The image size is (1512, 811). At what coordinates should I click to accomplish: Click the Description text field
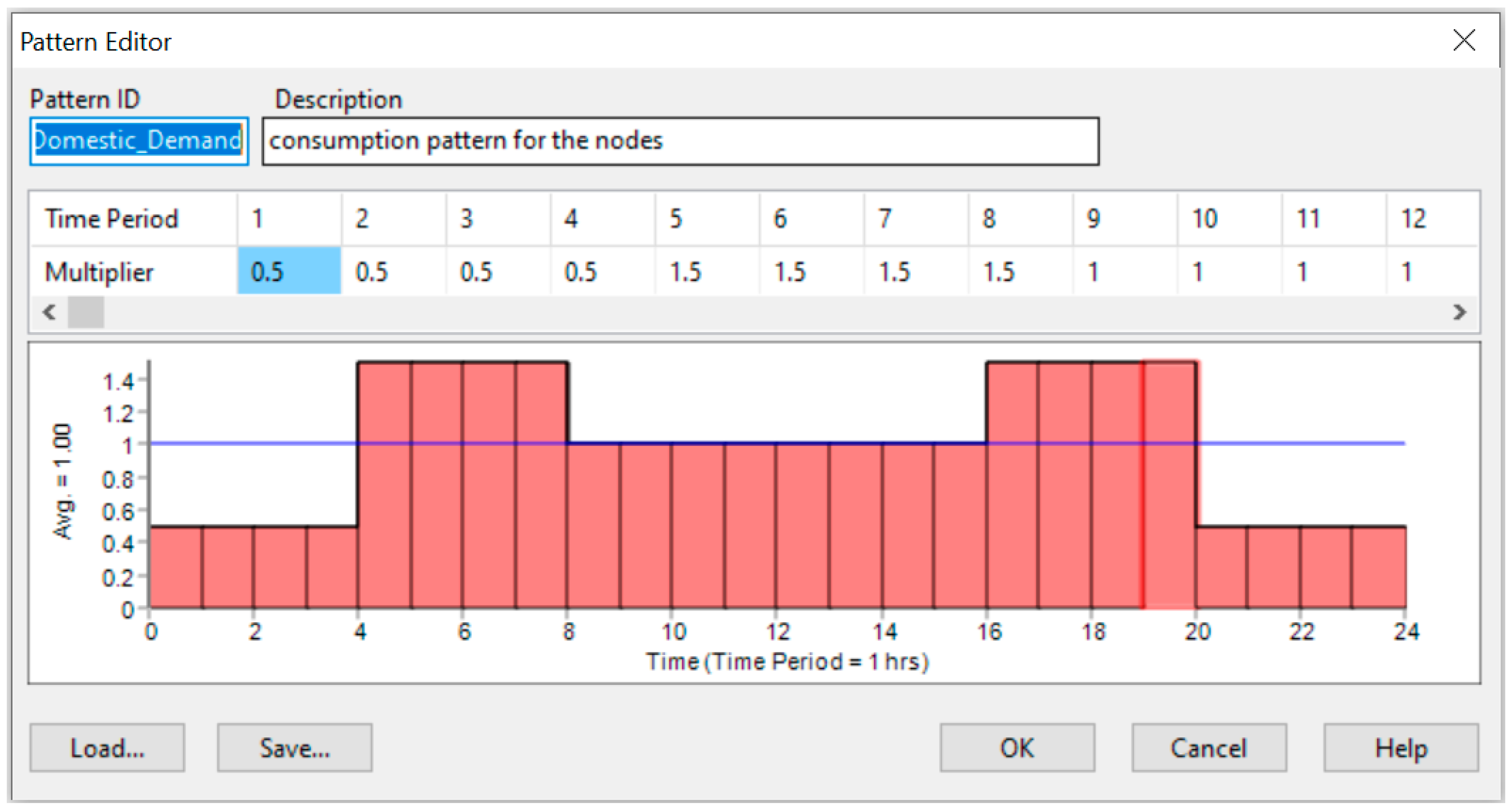click(680, 141)
